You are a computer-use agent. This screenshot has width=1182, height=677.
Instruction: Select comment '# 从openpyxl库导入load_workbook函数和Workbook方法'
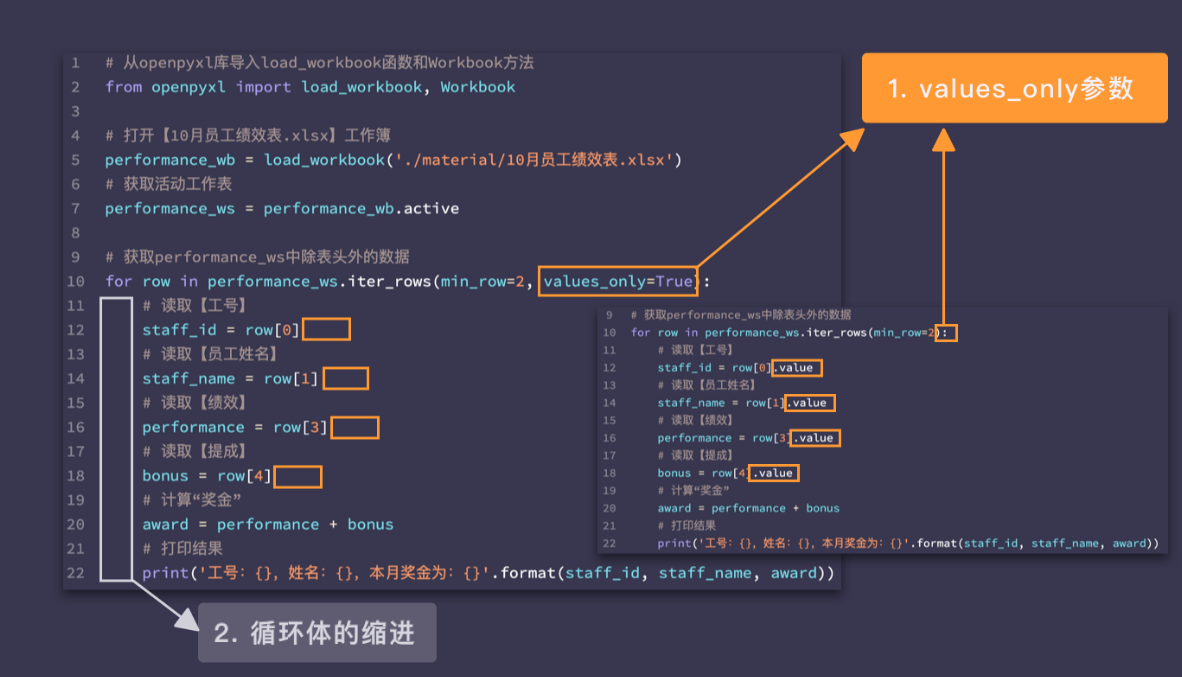coord(320,63)
